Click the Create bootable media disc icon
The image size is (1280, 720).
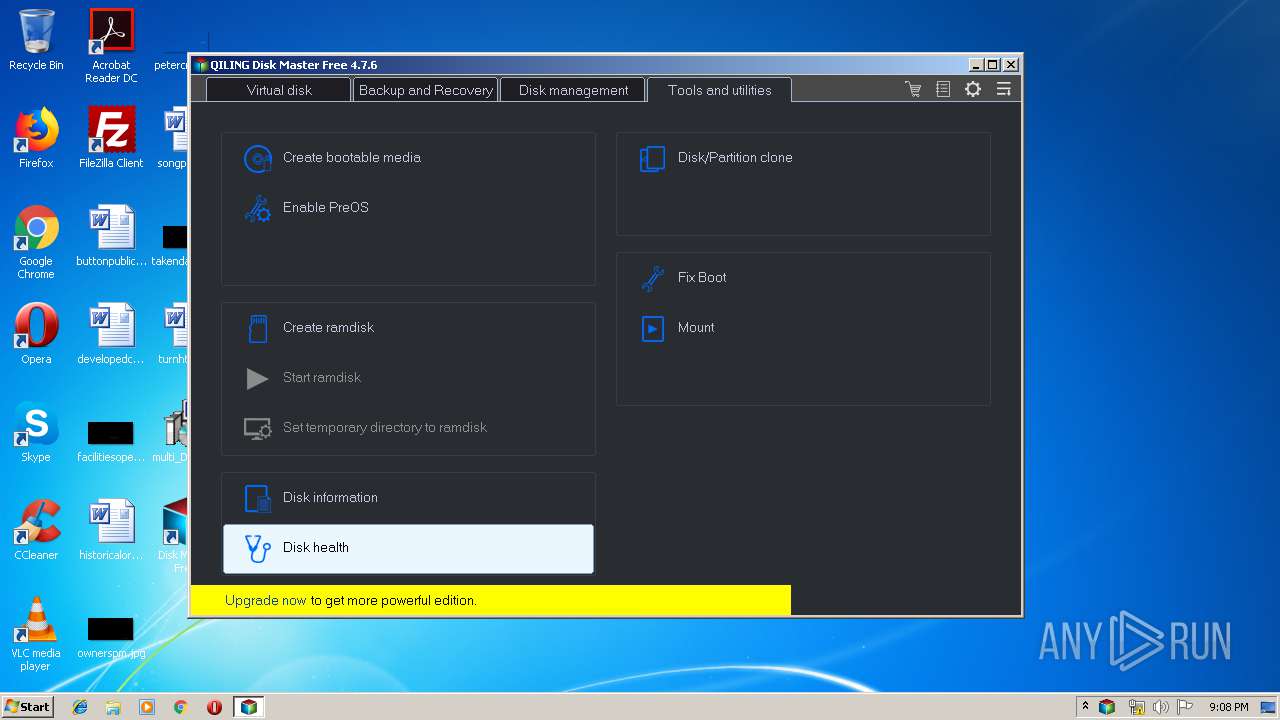click(258, 158)
